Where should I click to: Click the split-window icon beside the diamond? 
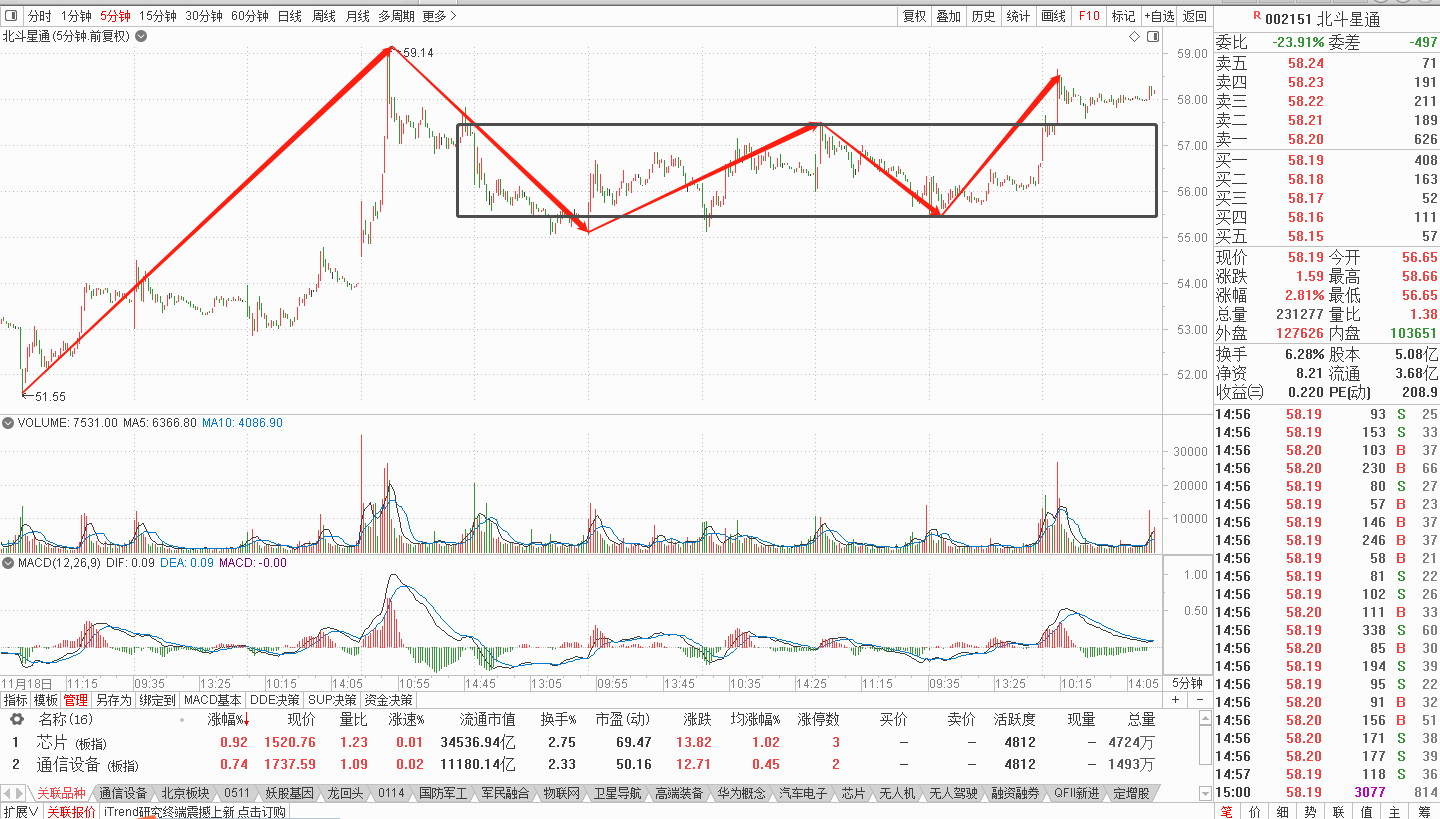pyautogui.click(x=1152, y=36)
